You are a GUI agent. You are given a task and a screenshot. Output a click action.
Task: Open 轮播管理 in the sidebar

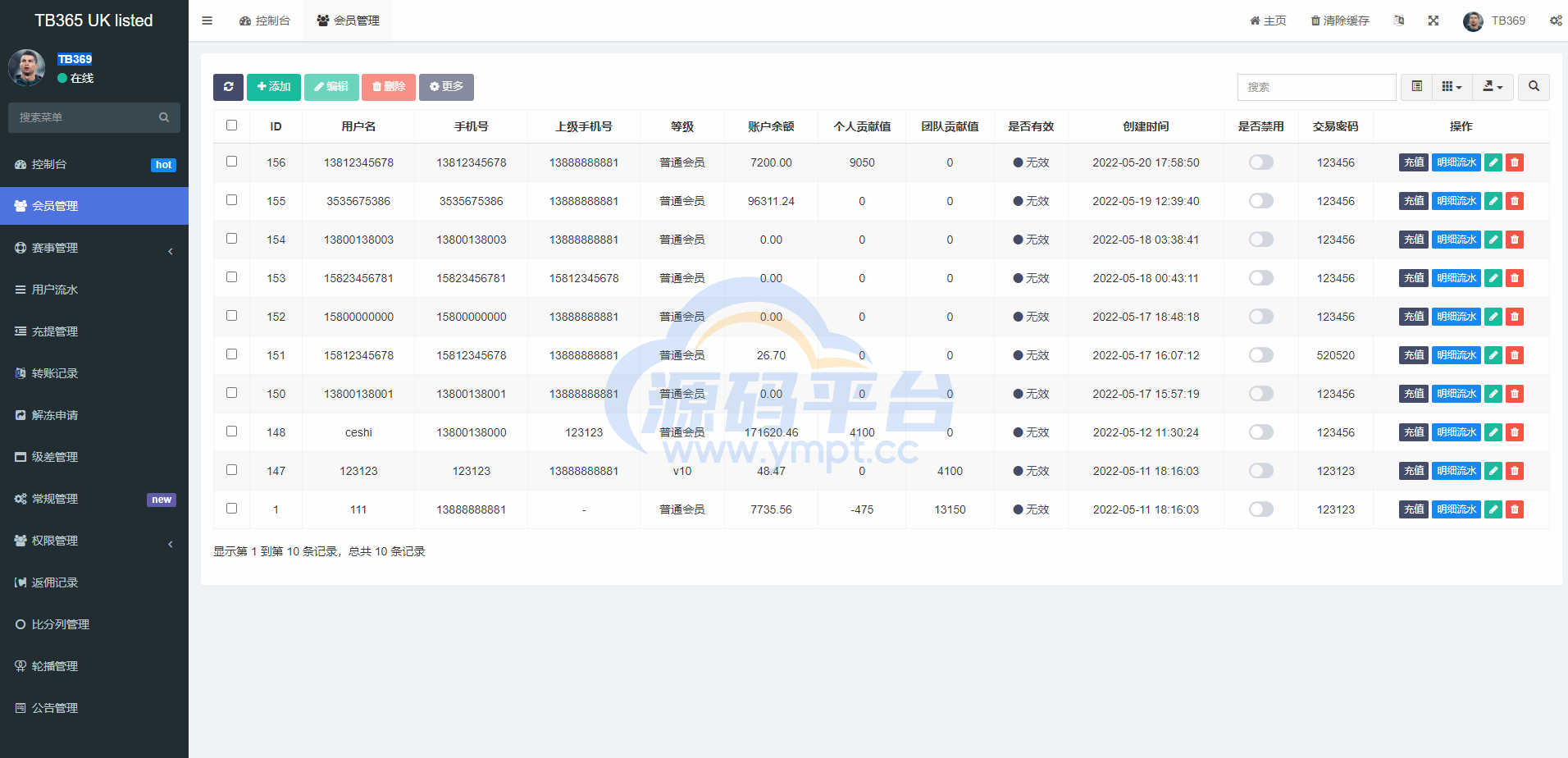point(94,666)
